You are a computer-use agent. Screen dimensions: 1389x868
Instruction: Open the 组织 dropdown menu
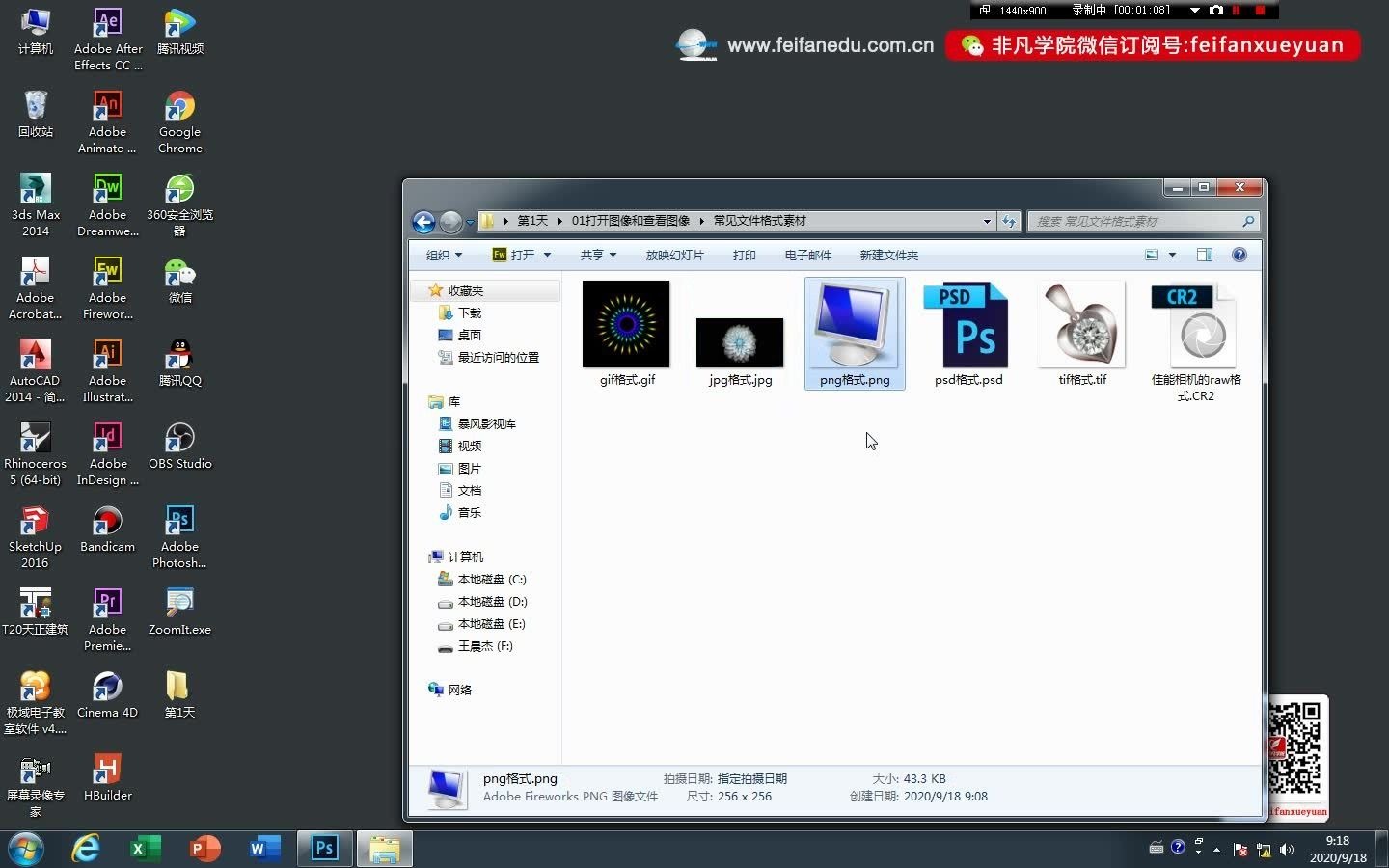tap(444, 255)
